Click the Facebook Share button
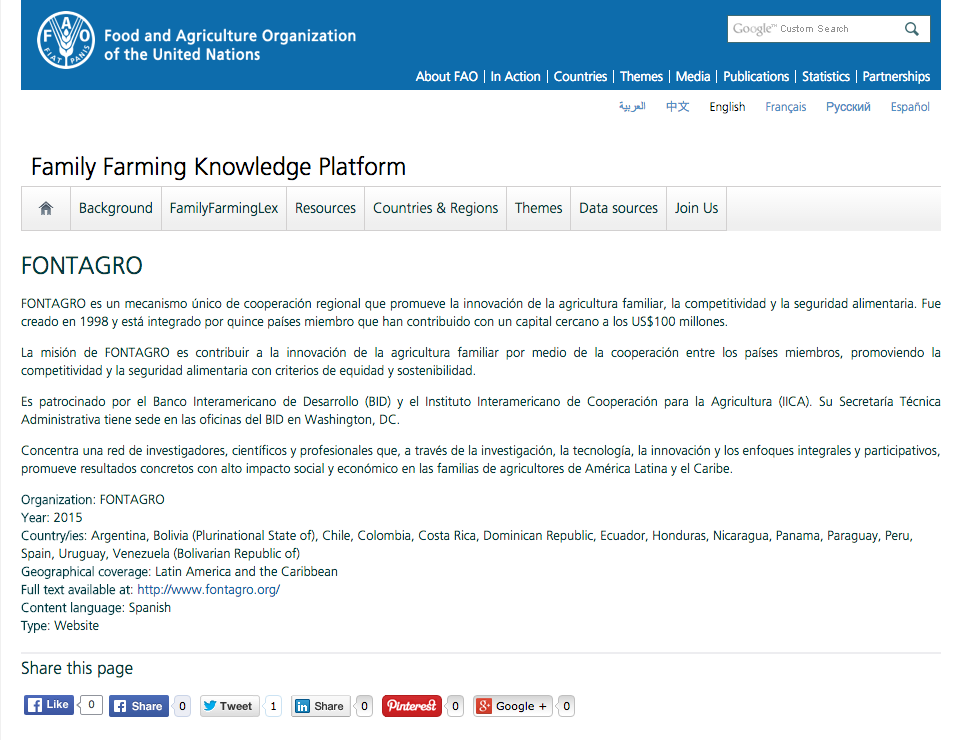961x740 pixels. pos(139,706)
